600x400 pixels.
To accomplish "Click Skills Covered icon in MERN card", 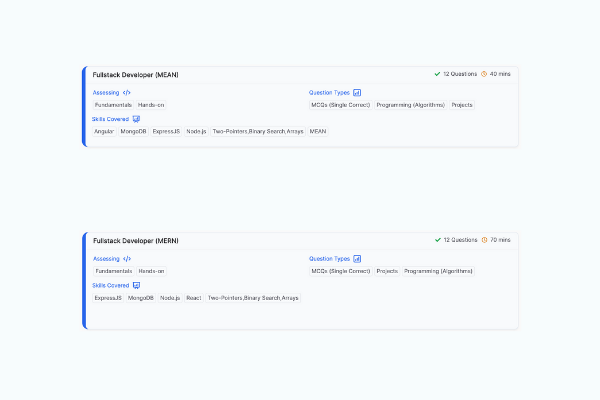I will (137, 285).
